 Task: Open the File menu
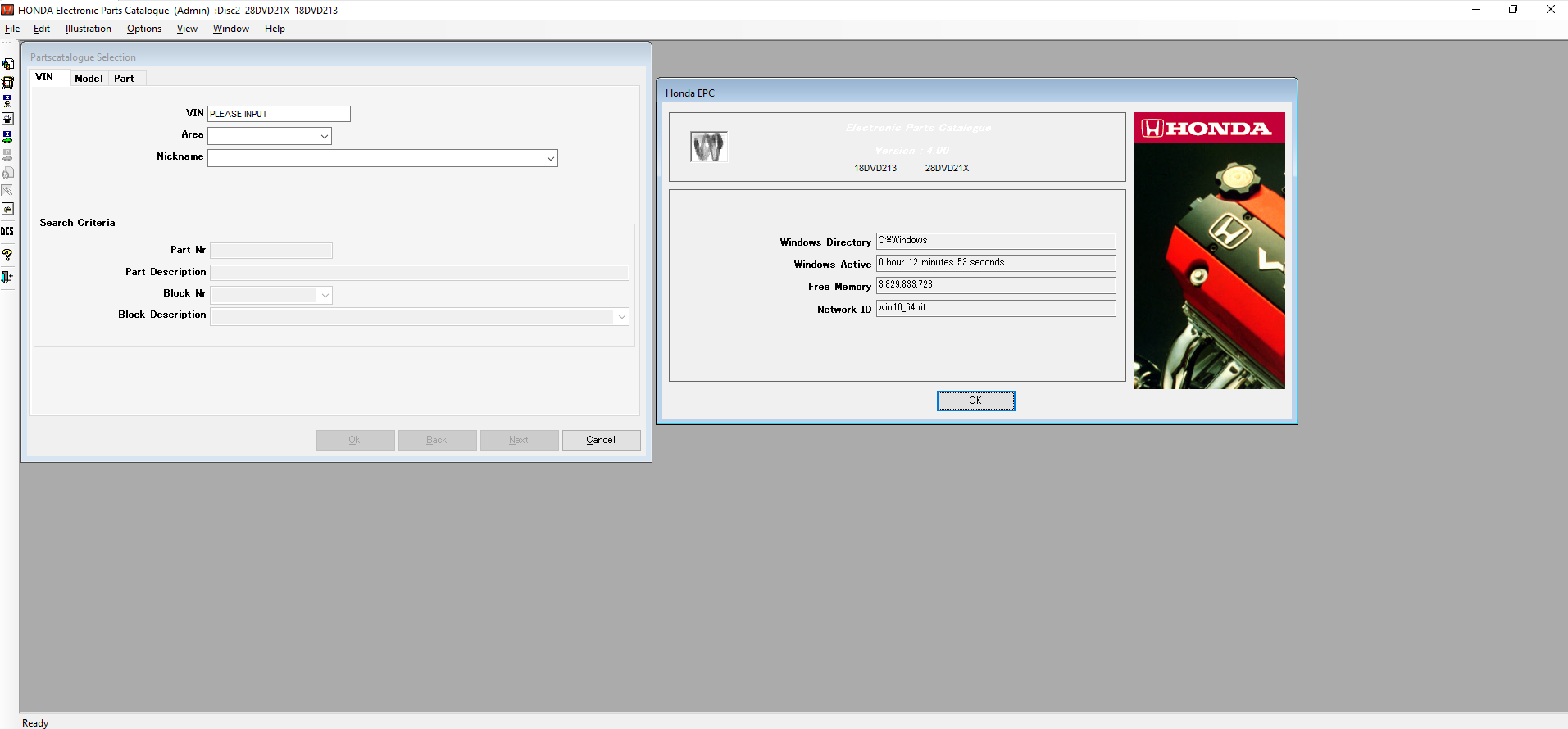pos(12,29)
